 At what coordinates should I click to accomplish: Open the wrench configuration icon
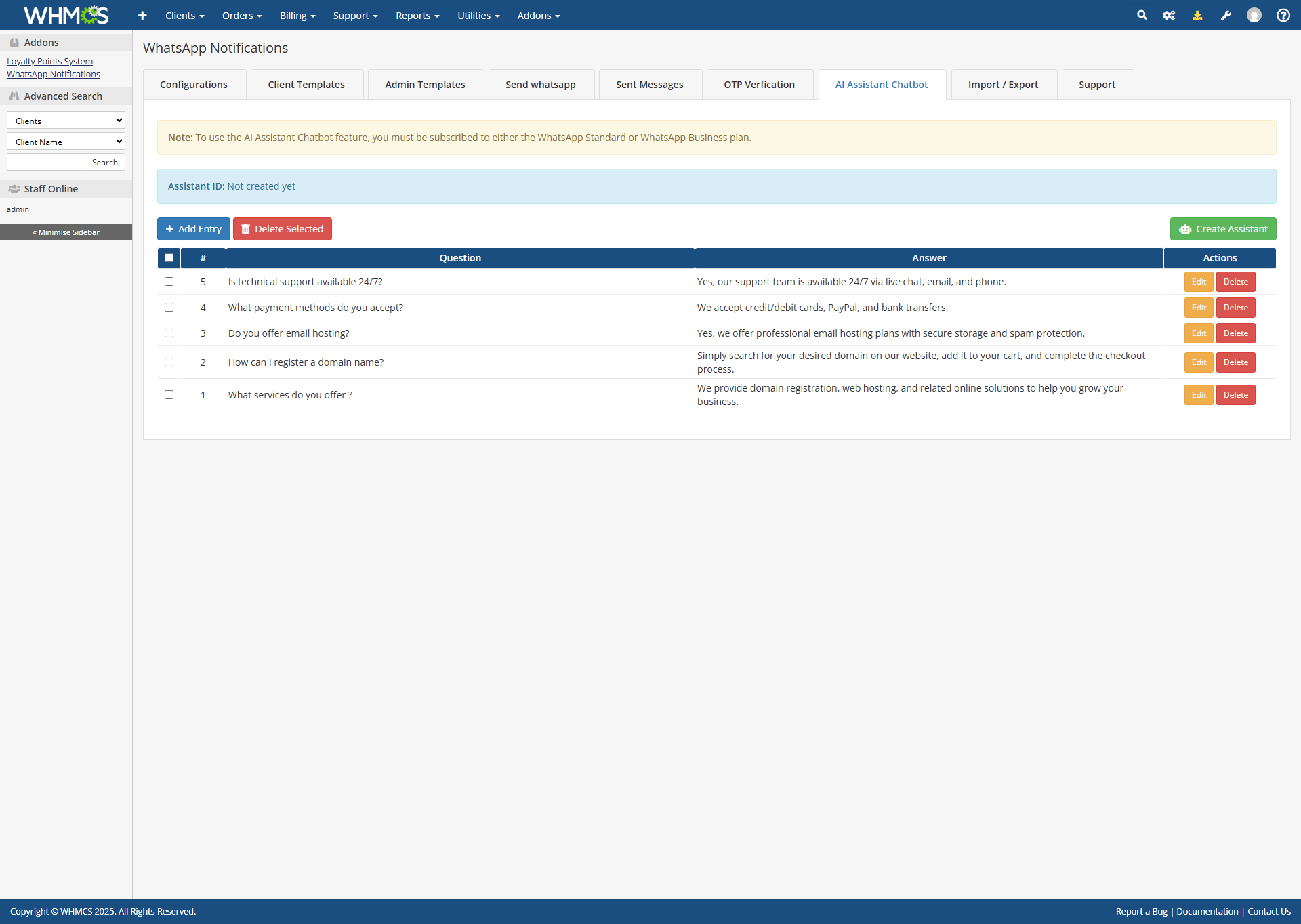click(1226, 15)
